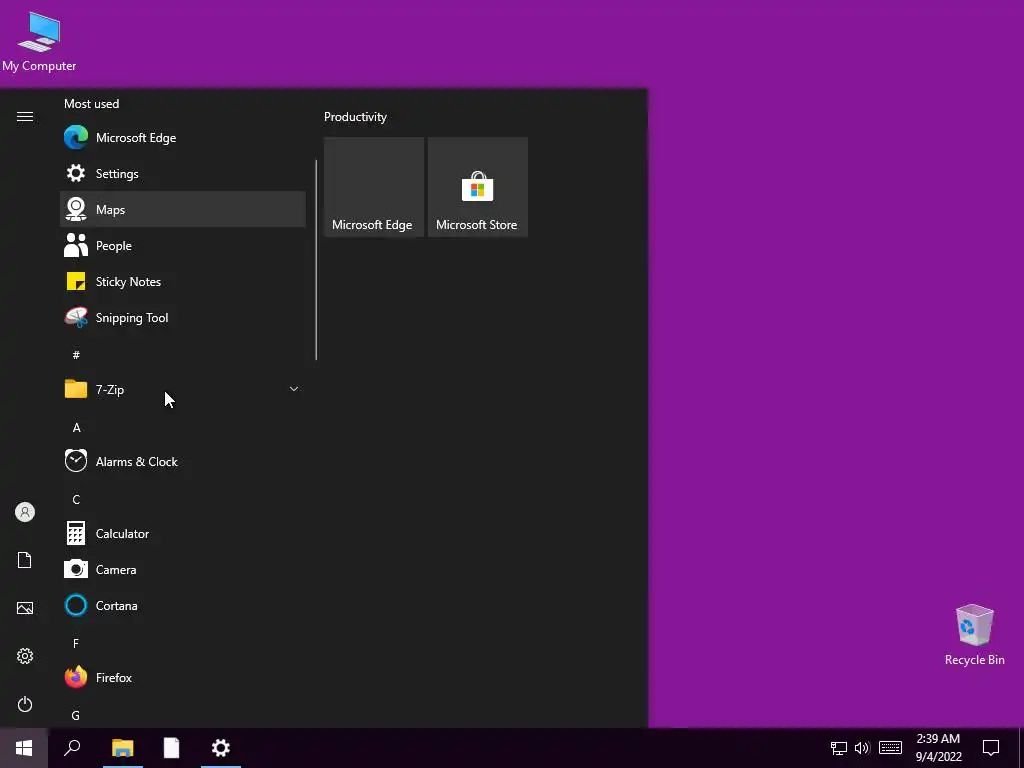Click the volume speaker icon in tray
The image size is (1024, 768).
[x=862, y=748]
